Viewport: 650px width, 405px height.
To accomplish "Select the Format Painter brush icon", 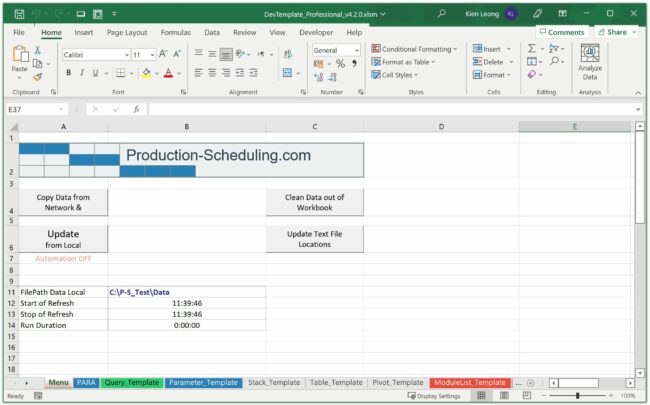I will point(37,77).
